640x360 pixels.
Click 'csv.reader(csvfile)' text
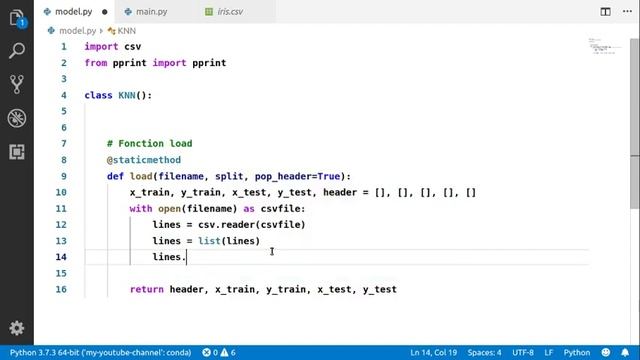tap(252, 224)
